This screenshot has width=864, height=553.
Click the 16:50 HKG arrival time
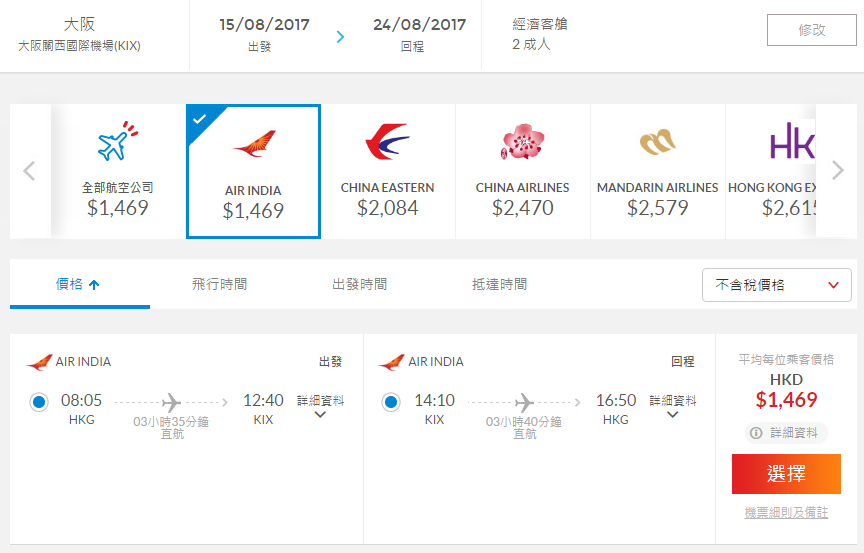615,409
